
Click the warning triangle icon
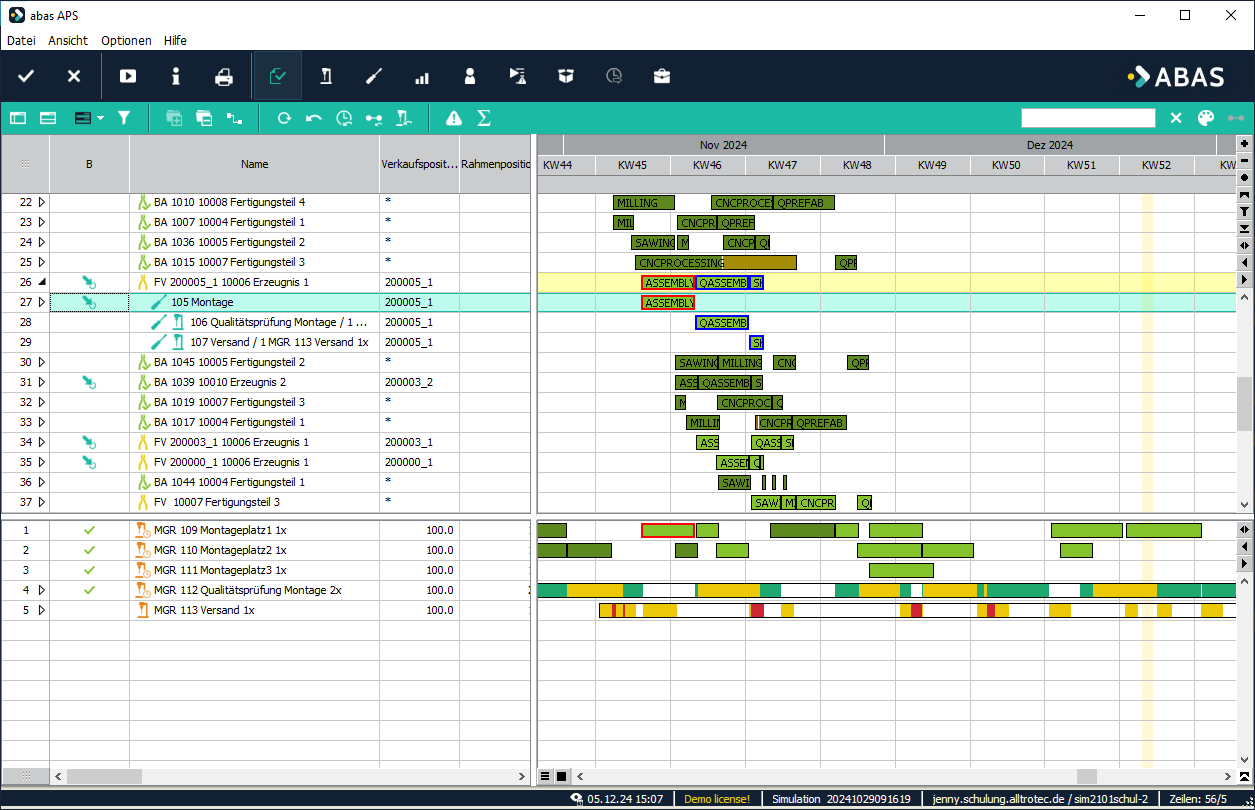tap(454, 118)
